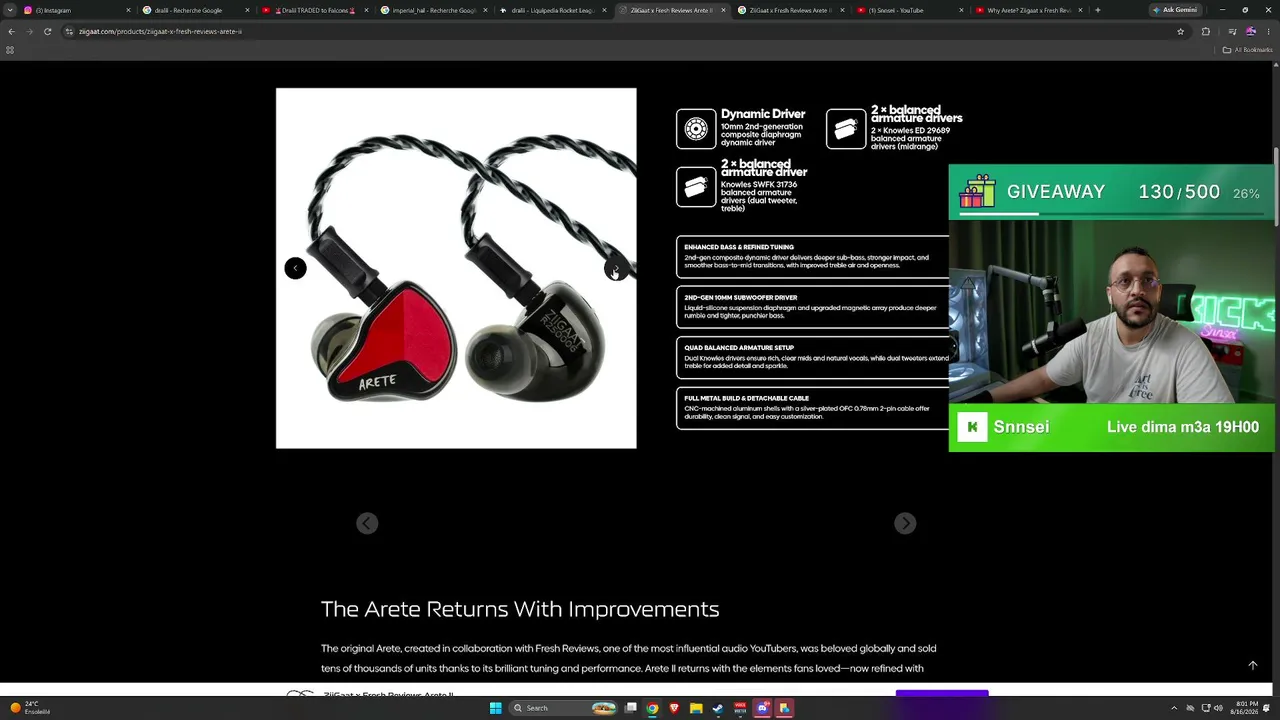Click the giveaway progress bar

pyautogui.click(x=1110, y=213)
